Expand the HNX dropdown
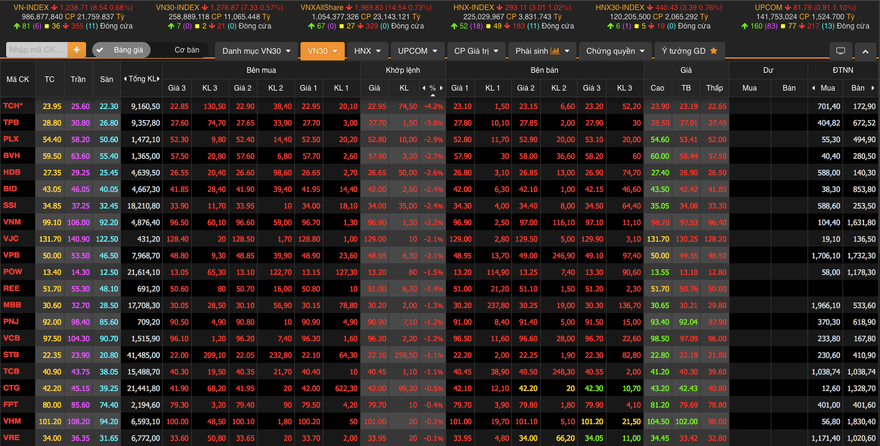Screen dimensions: 880x446 (x=367, y=50)
